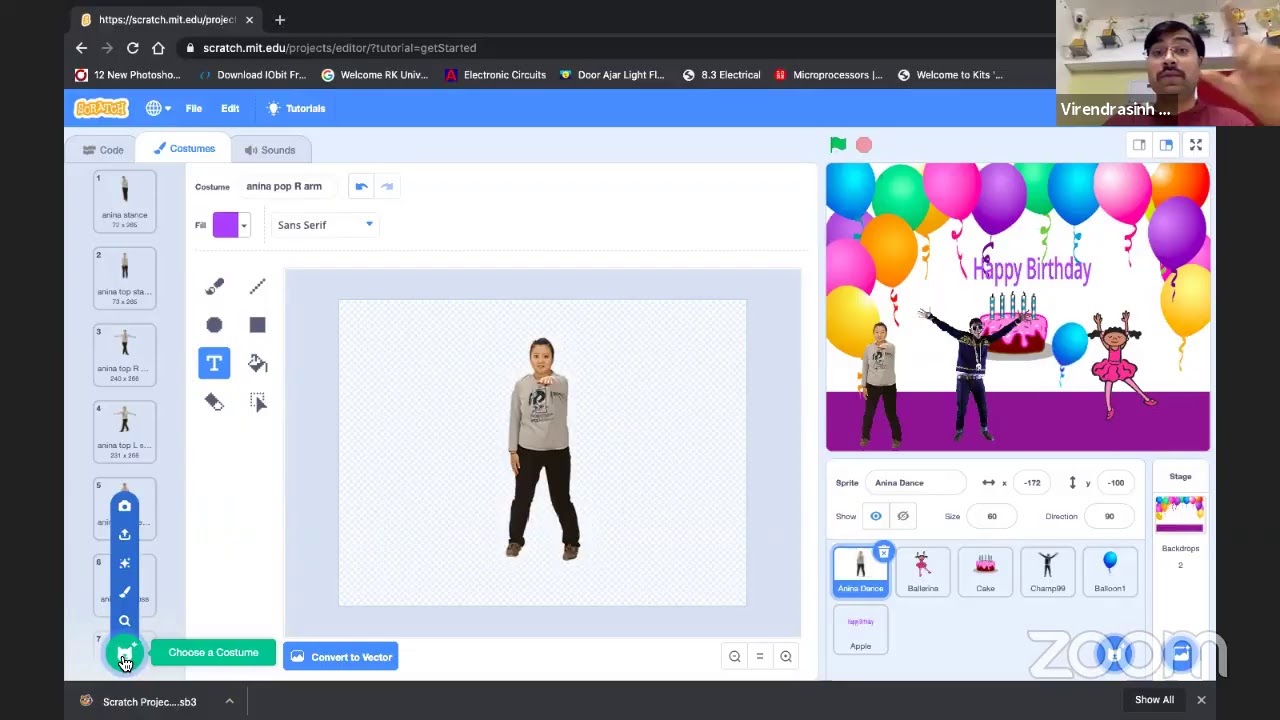The width and height of the screenshot is (1280, 720).
Task: Select the Fill bucket tool
Action: pyautogui.click(x=257, y=363)
